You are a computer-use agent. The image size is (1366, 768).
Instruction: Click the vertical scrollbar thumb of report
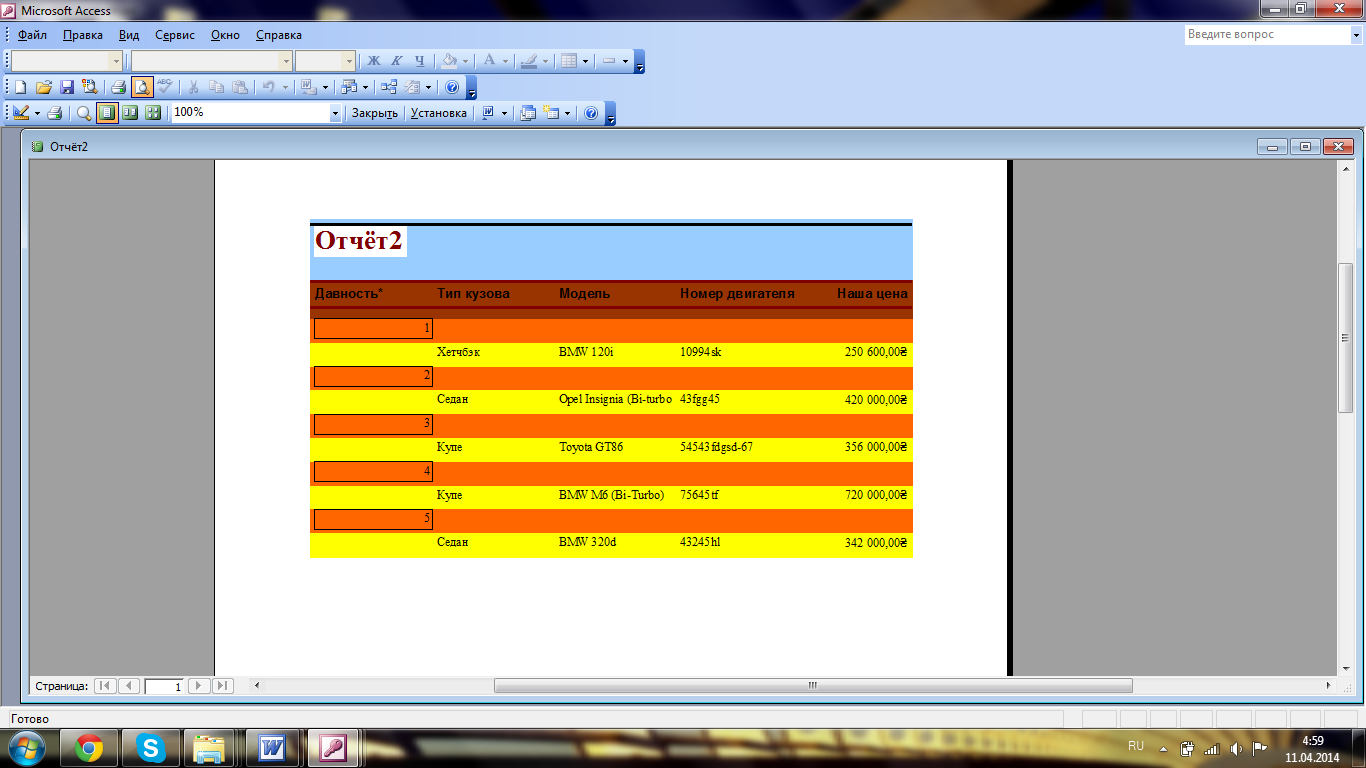coord(1346,337)
